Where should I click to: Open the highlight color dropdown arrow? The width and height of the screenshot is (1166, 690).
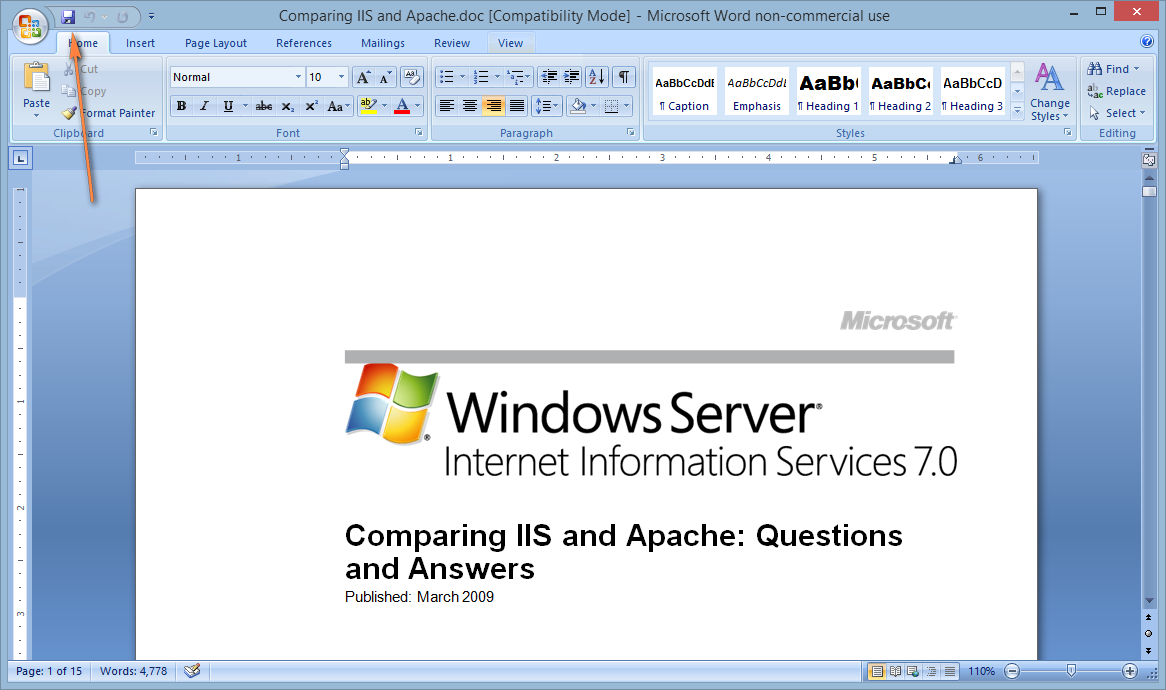click(x=384, y=106)
